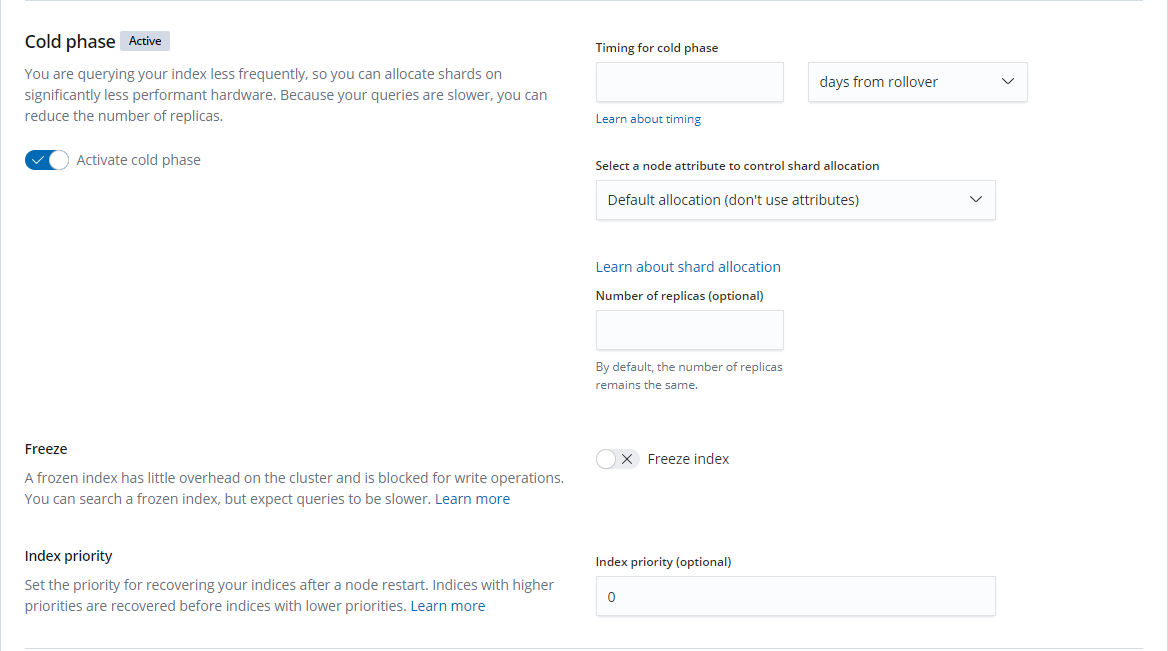Viewport: 1168px width, 651px height.
Task: Click the chevron arrow on Default allocation dropdown
Action: point(976,200)
